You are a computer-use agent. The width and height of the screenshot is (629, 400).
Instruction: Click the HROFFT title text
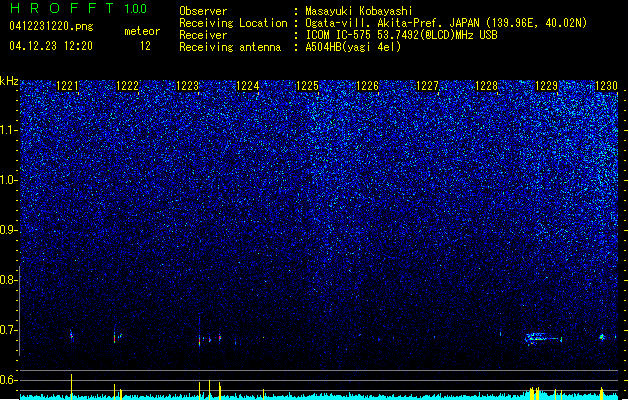point(62,8)
